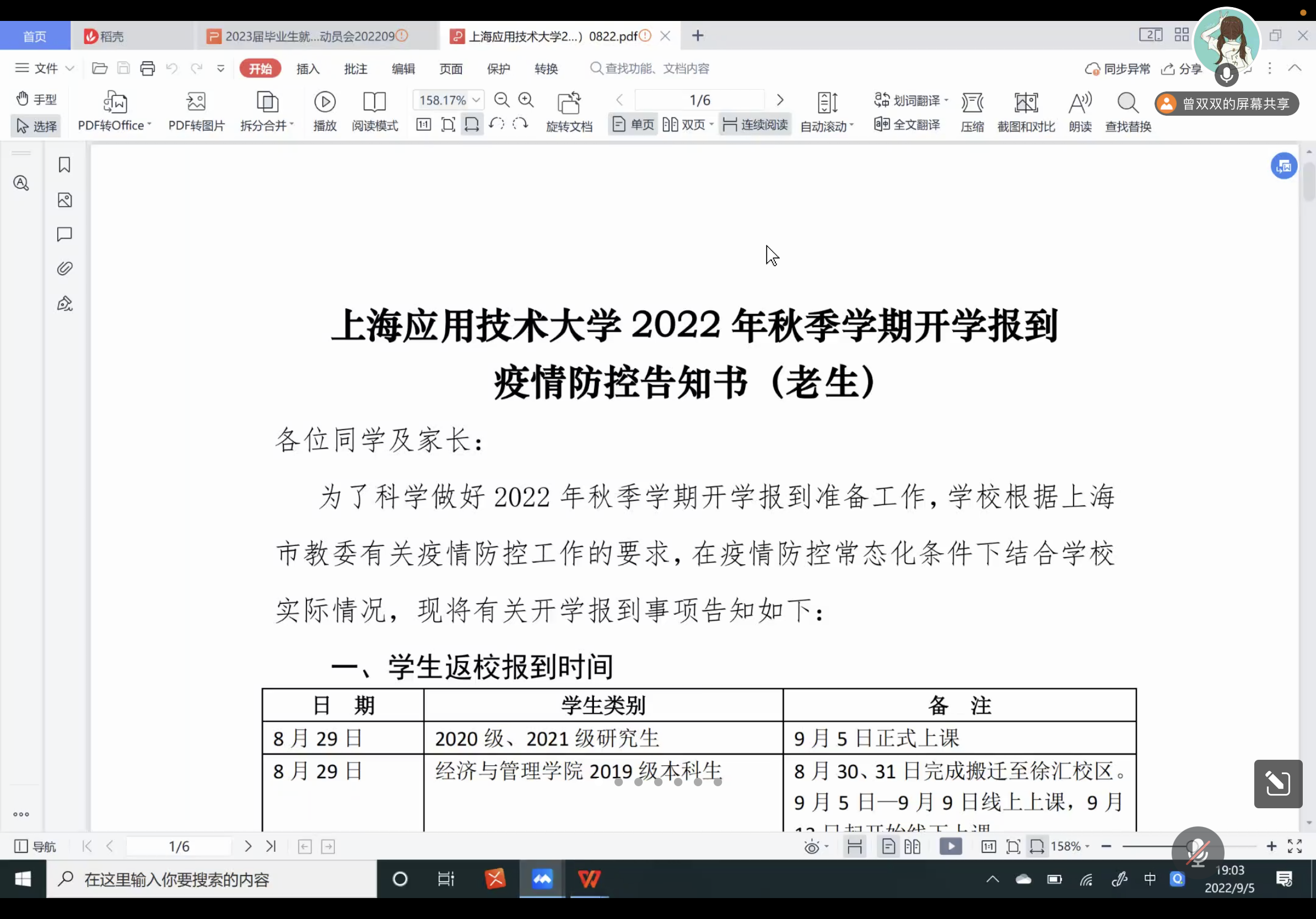Open attachments paperclip panel in sidebar
The width and height of the screenshot is (1316, 919).
(64, 268)
